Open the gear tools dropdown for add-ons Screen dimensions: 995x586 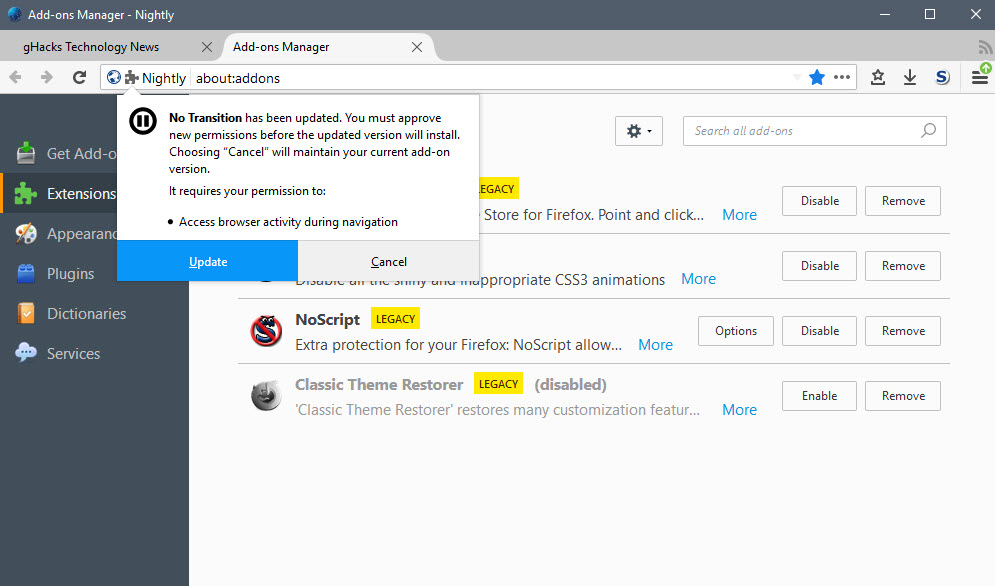click(x=638, y=131)
